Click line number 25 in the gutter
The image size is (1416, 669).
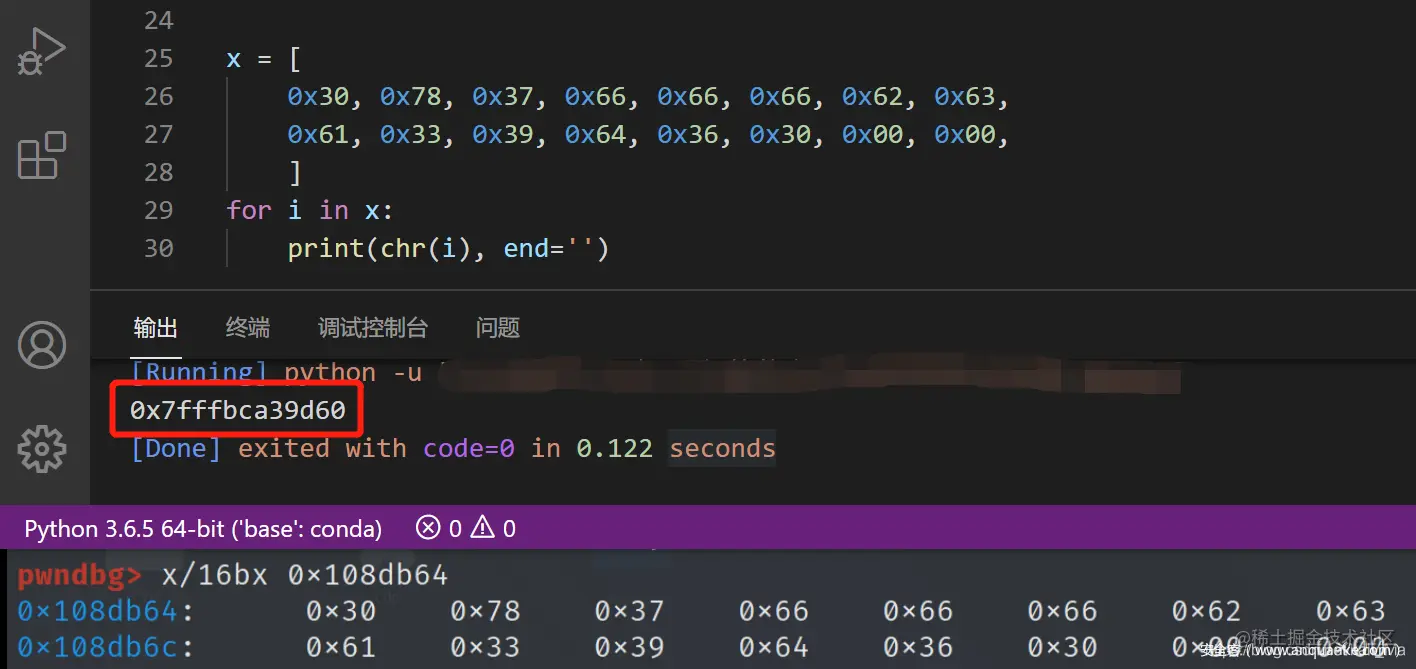(x=158, y=59)
